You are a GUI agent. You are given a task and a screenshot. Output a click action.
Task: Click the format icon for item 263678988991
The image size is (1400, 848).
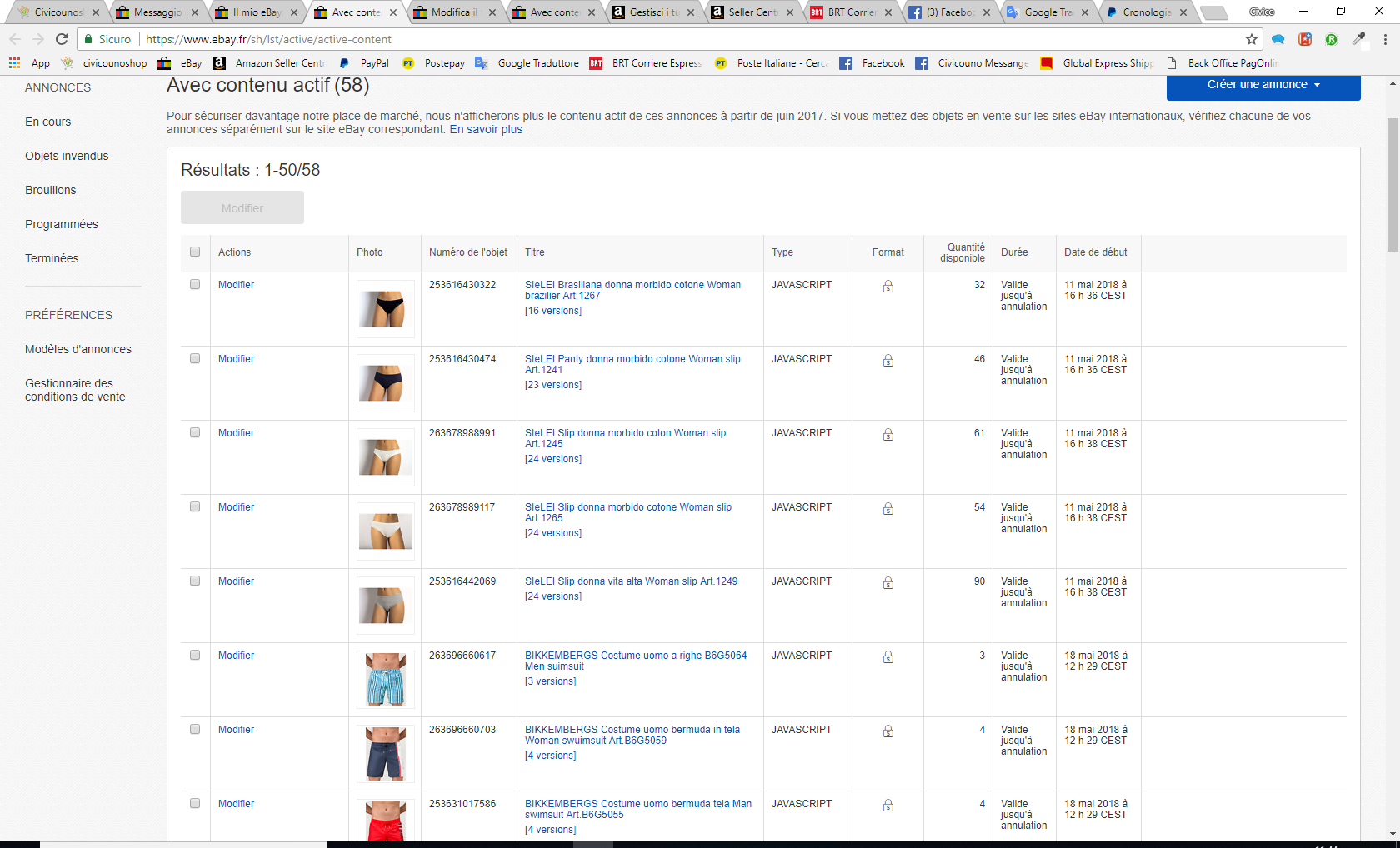(888, 435)
